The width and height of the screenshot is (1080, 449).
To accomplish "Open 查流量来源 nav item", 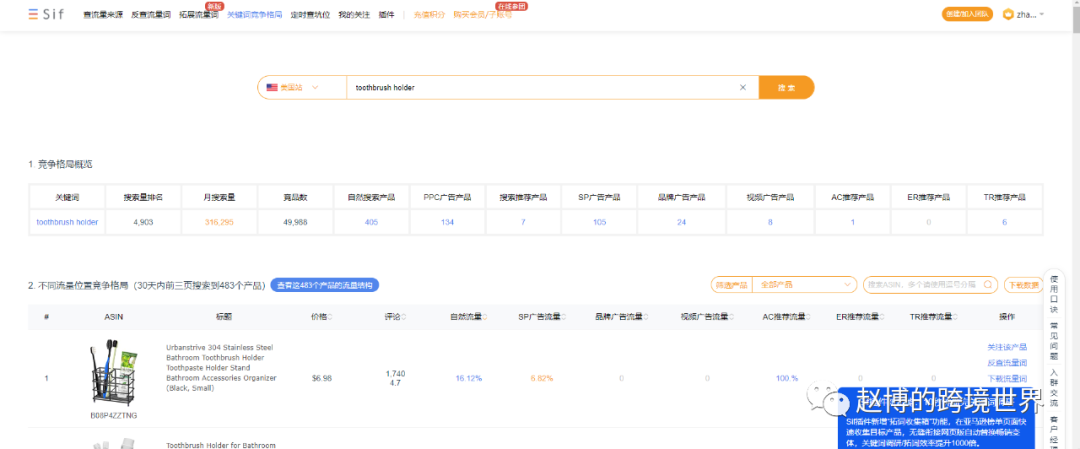I will [103, 14].
